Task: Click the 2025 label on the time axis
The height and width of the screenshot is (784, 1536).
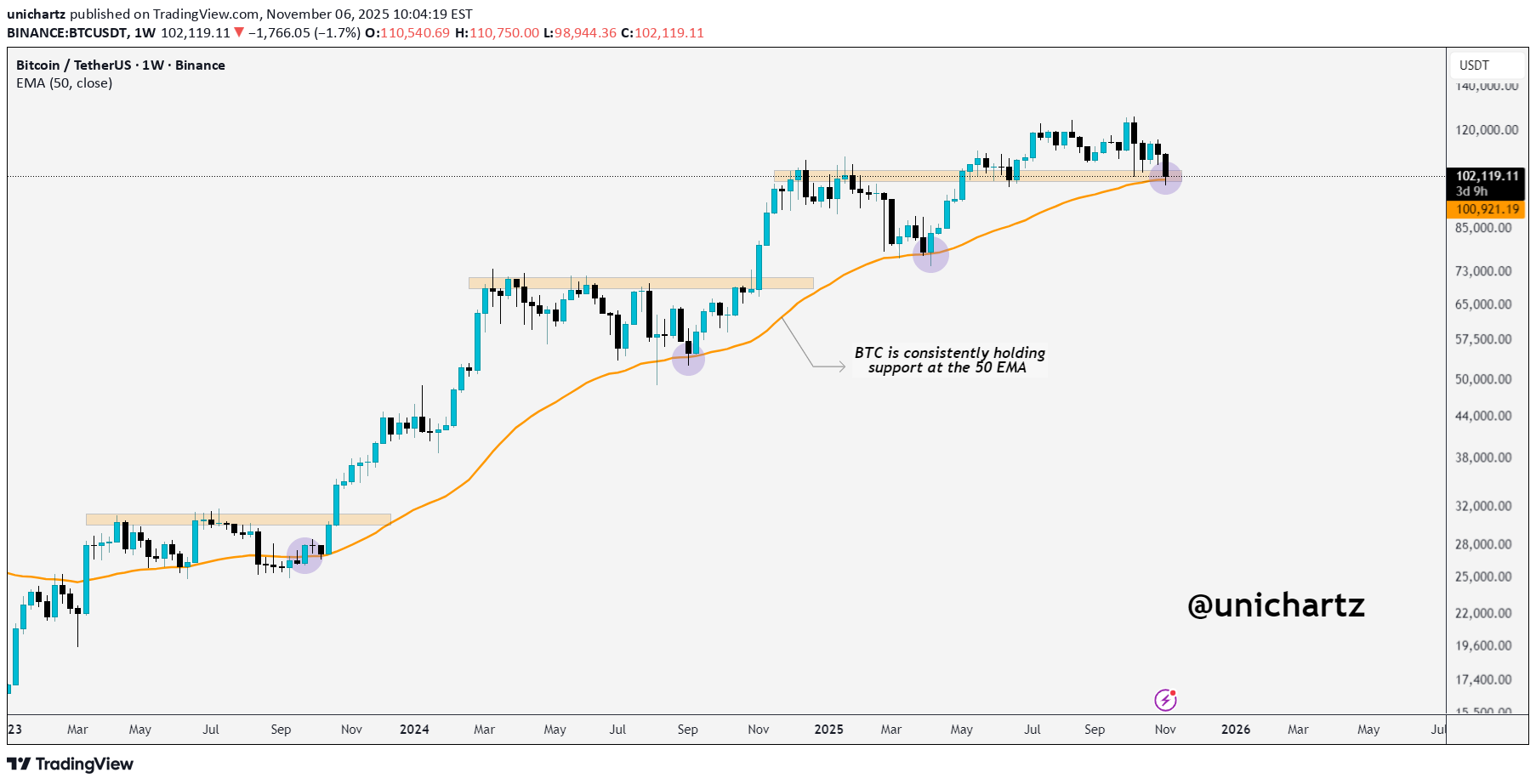Action: click(x=828, y=730)
